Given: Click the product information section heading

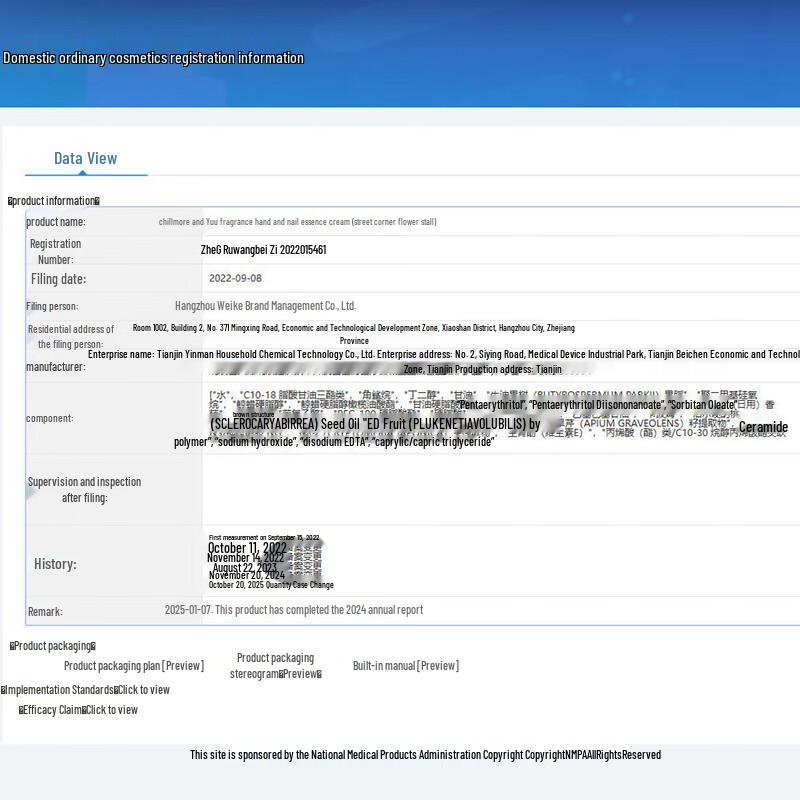Looking at the screenshot, I should 54,201.
